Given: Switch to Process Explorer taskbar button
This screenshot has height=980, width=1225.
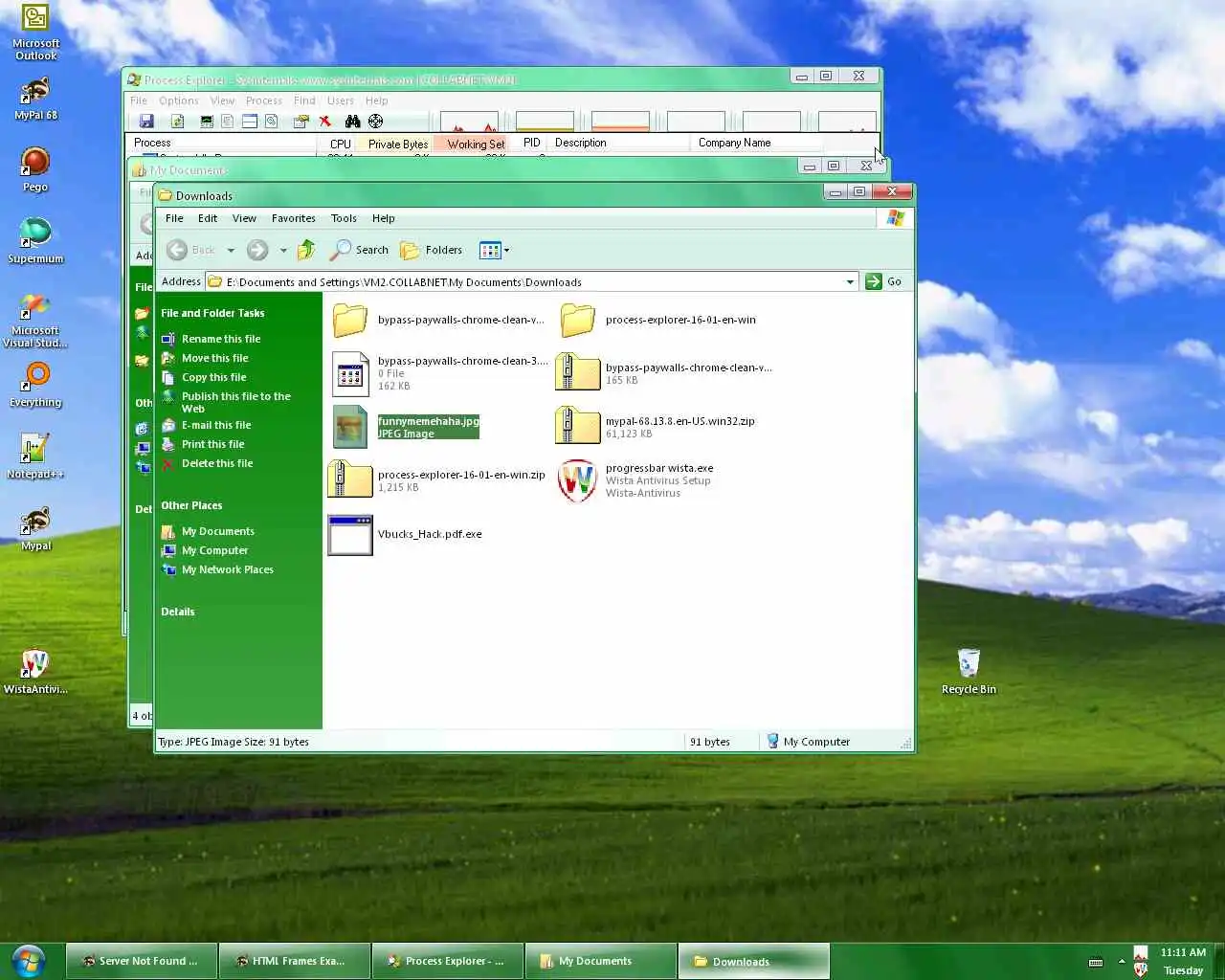Looking at the screenshot, I should tap(448, 961).
